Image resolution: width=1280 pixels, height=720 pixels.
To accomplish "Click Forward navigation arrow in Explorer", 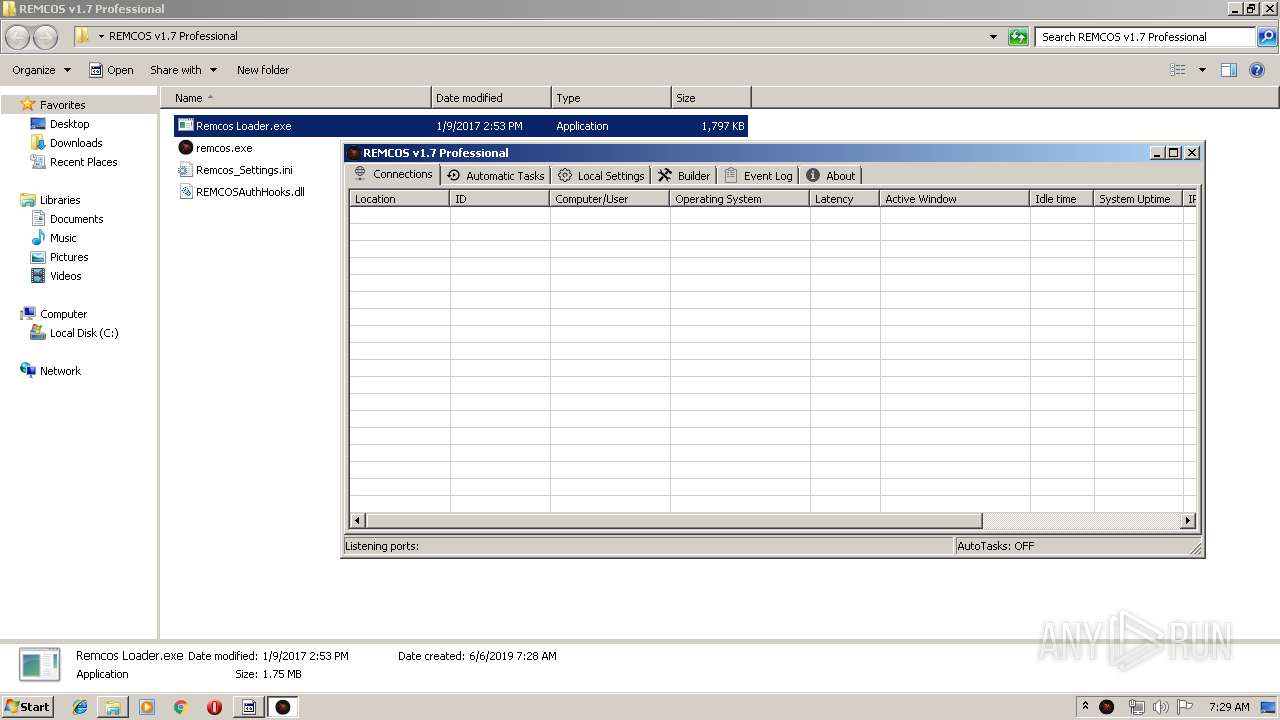I will [x=45, y=37].
